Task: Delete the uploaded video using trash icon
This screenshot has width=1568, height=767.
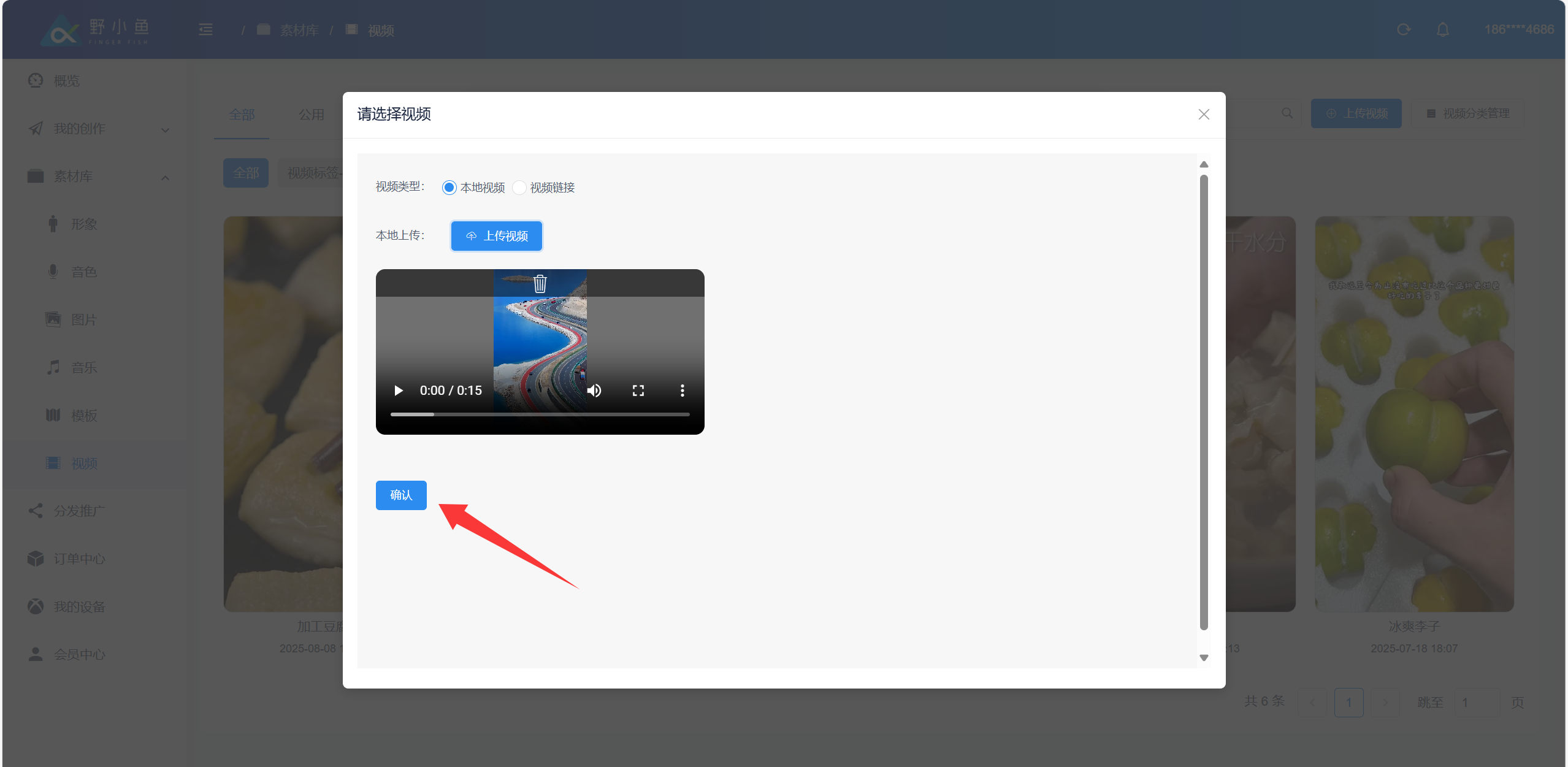Action: coord(540,284)
